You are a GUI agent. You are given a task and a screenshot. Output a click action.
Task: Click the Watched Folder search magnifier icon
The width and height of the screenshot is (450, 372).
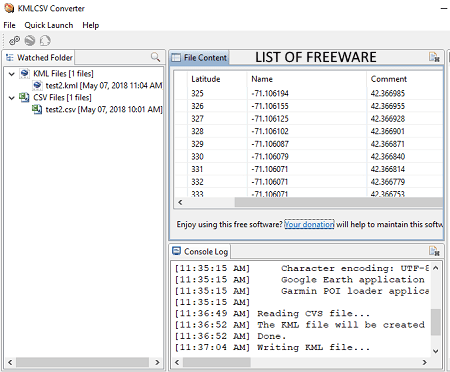click(155, 57)
